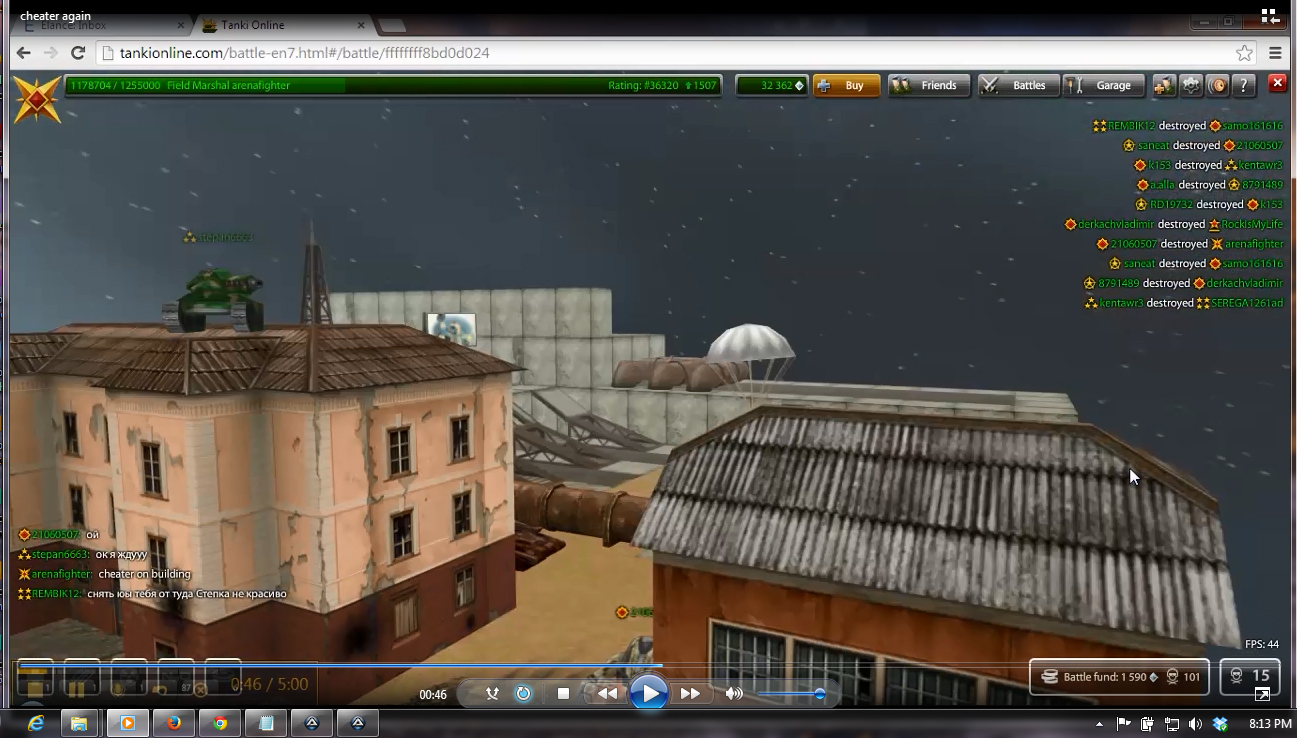Click 'REMBIK12 destroyed samo161616' feed line
This screenshot has width=1297, height=738.
(1188, 126)
